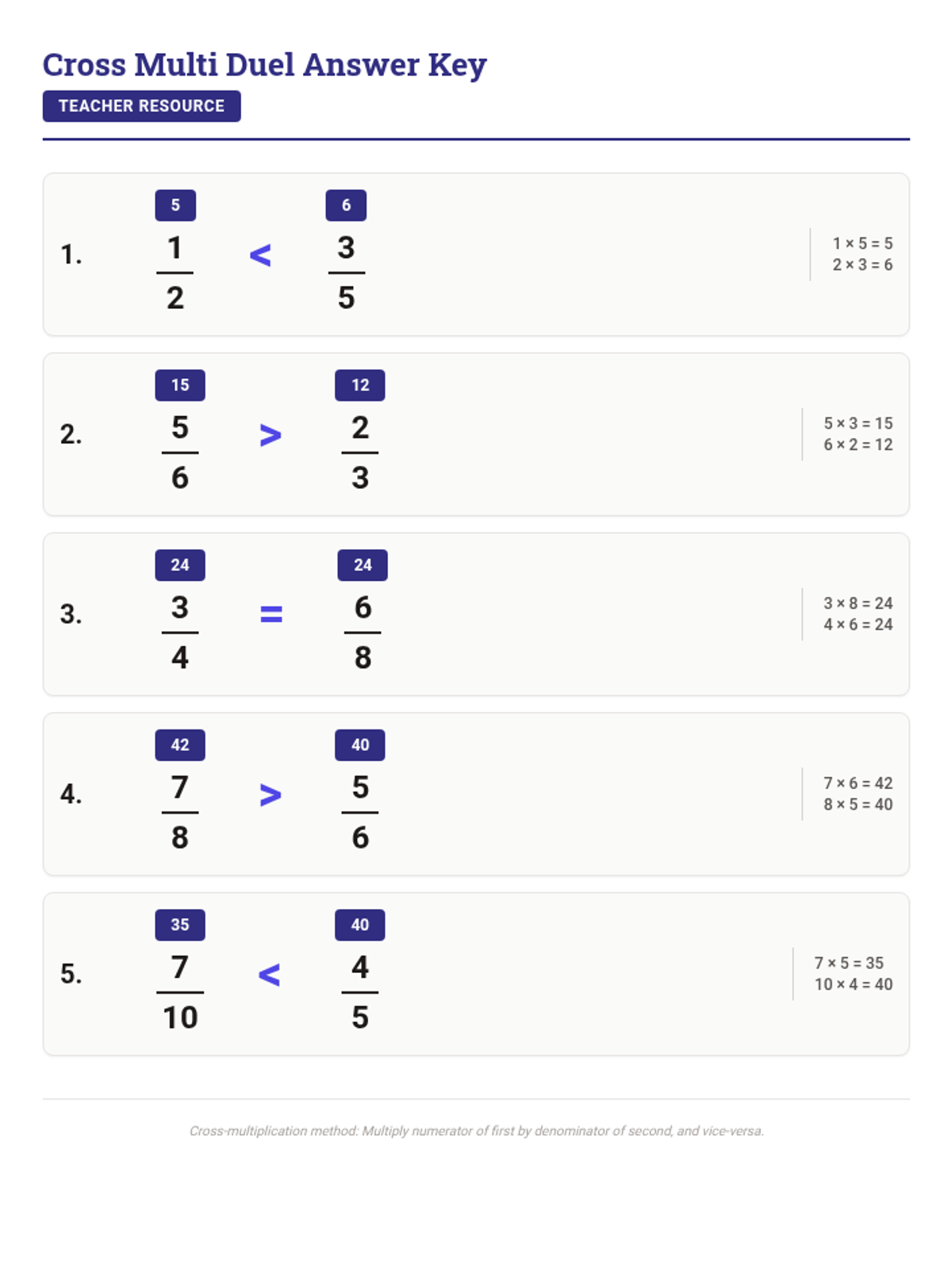This screenshot has width=952, height=1270.
Task: Select the less-than symbol in problem 5
Action: point(269,975)
